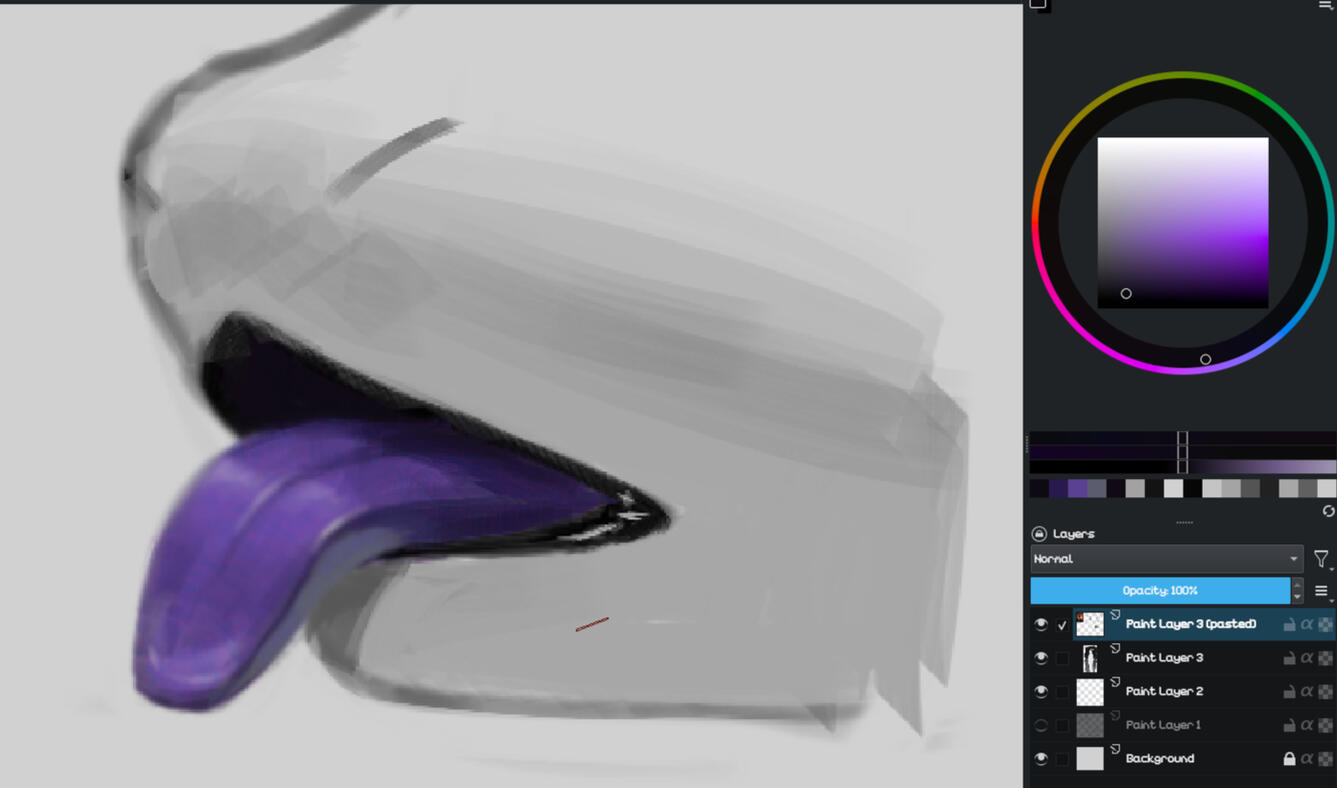Screen dimensions: 1337x788
Task: Enable inherit alpha on Paint Layer 3 (pasted)
Action: click(x=1307, y=624)
